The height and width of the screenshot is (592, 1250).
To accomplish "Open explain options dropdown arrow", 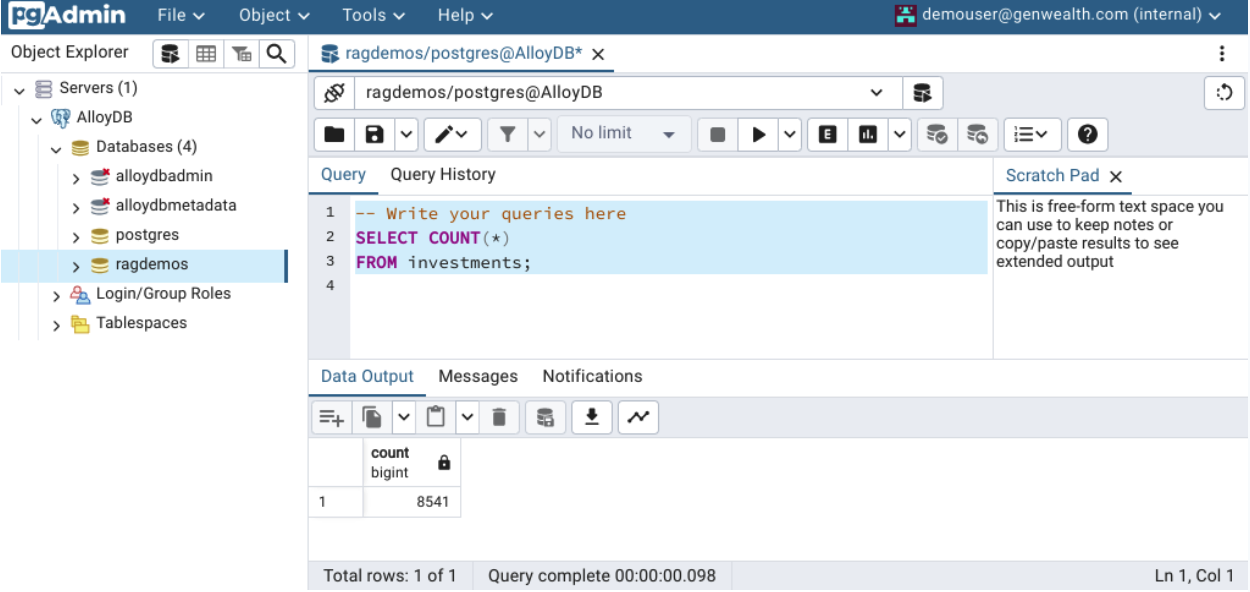I will 900,134.
